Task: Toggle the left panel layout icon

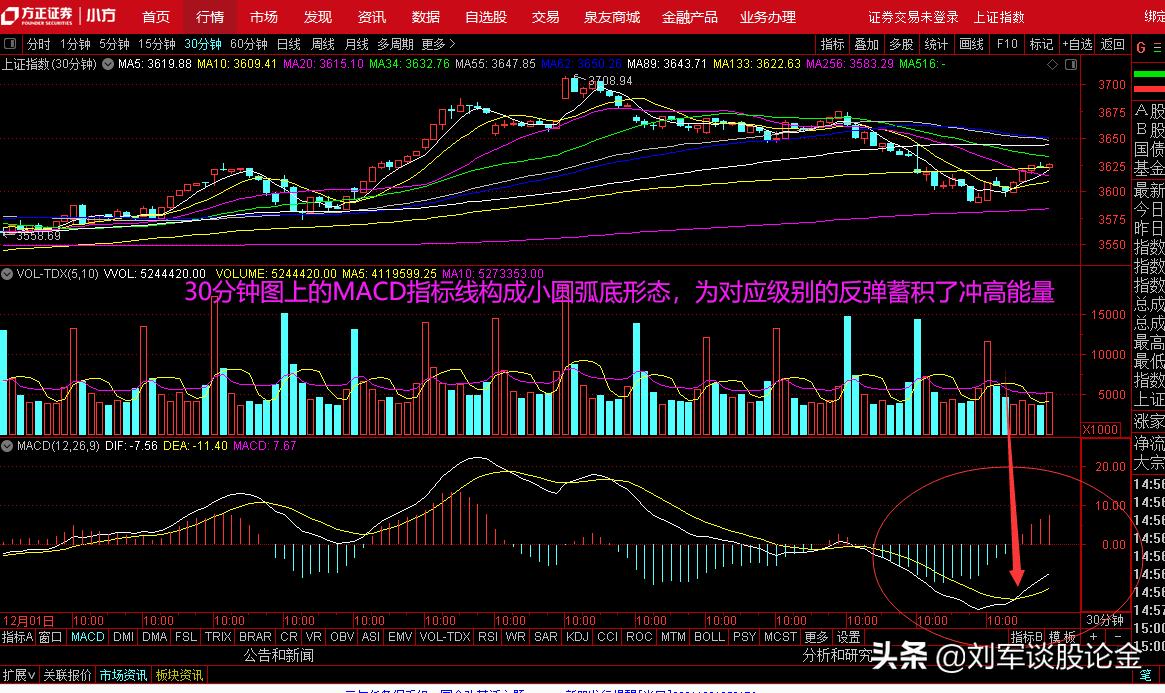Action: (x=10, y=44)
